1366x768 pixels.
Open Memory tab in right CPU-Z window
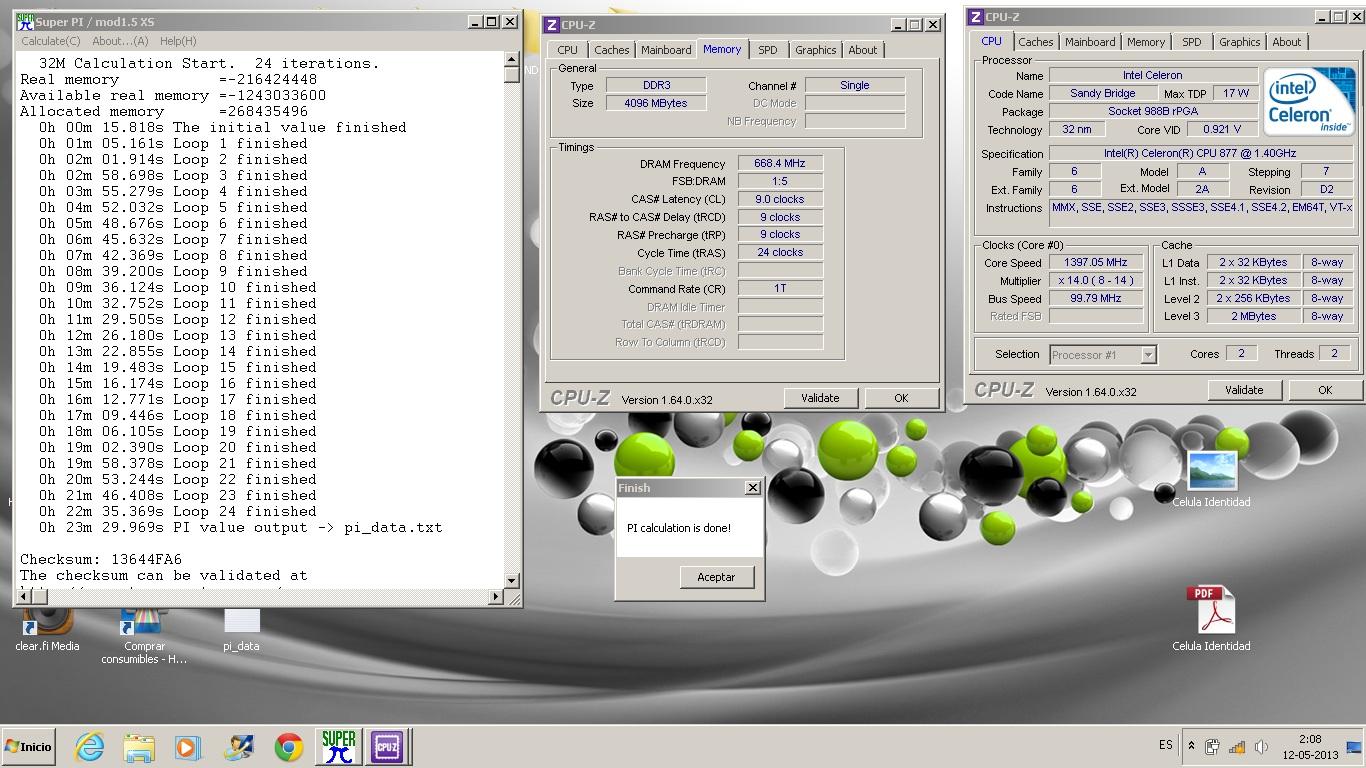pyautogui.click(x=1146, y=42)
